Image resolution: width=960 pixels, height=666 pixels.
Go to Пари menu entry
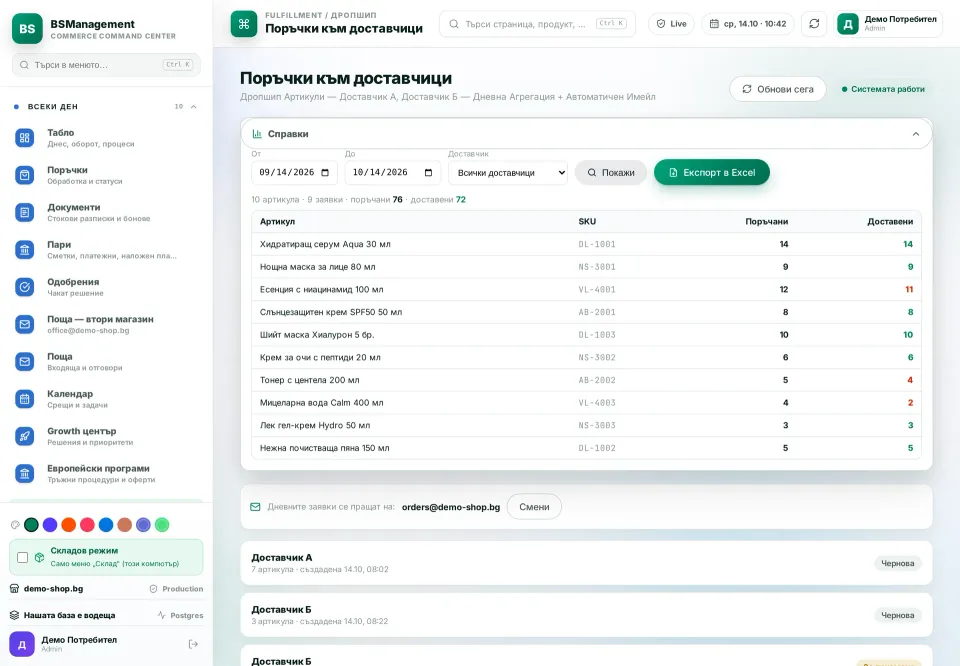click(107, 250)
